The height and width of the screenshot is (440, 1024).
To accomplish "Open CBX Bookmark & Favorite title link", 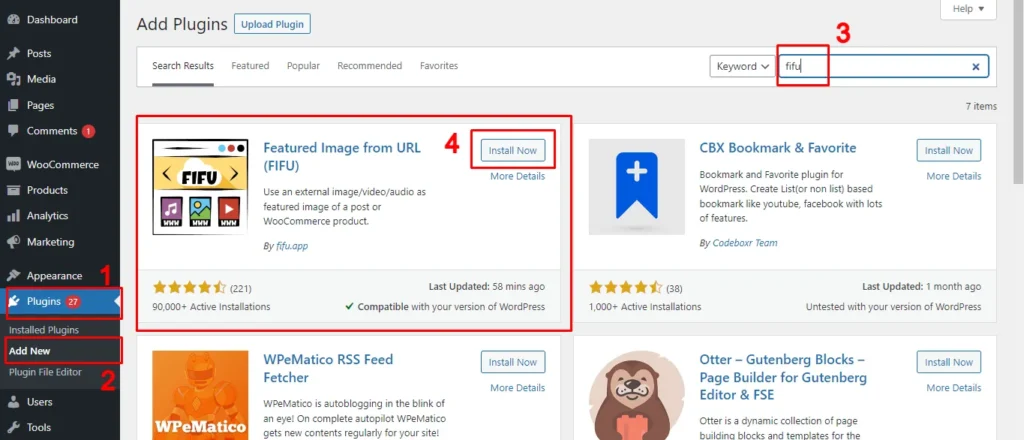I will click(778, 148).
